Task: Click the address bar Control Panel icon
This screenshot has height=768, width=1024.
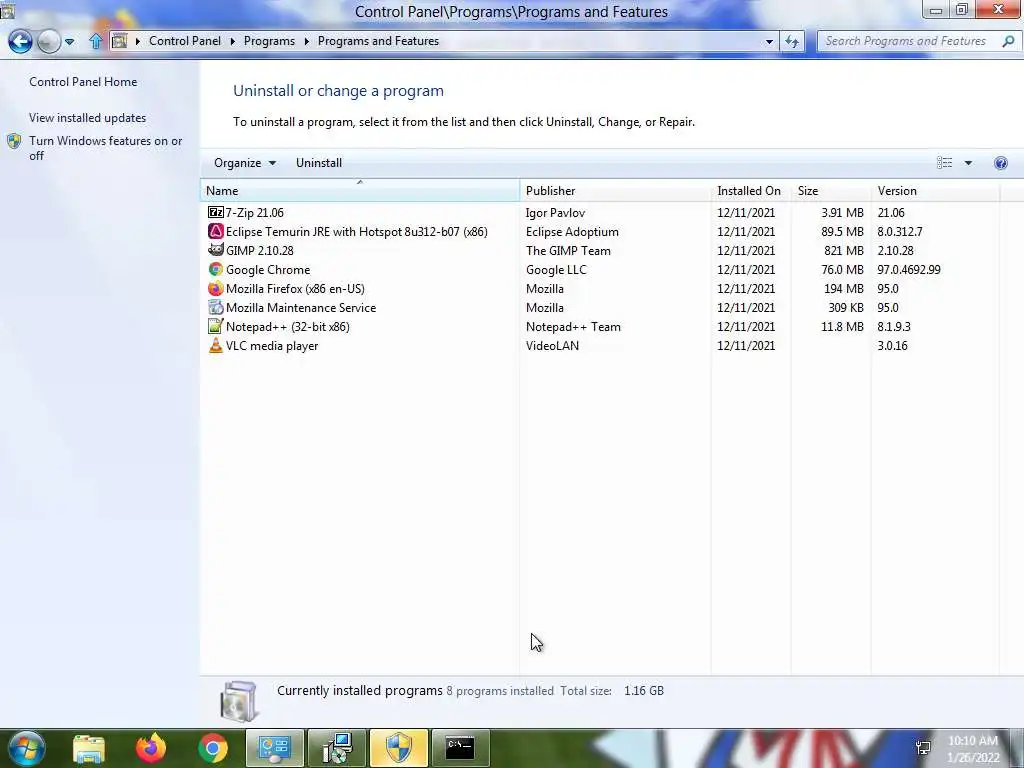Action: (x=120, y=41)
